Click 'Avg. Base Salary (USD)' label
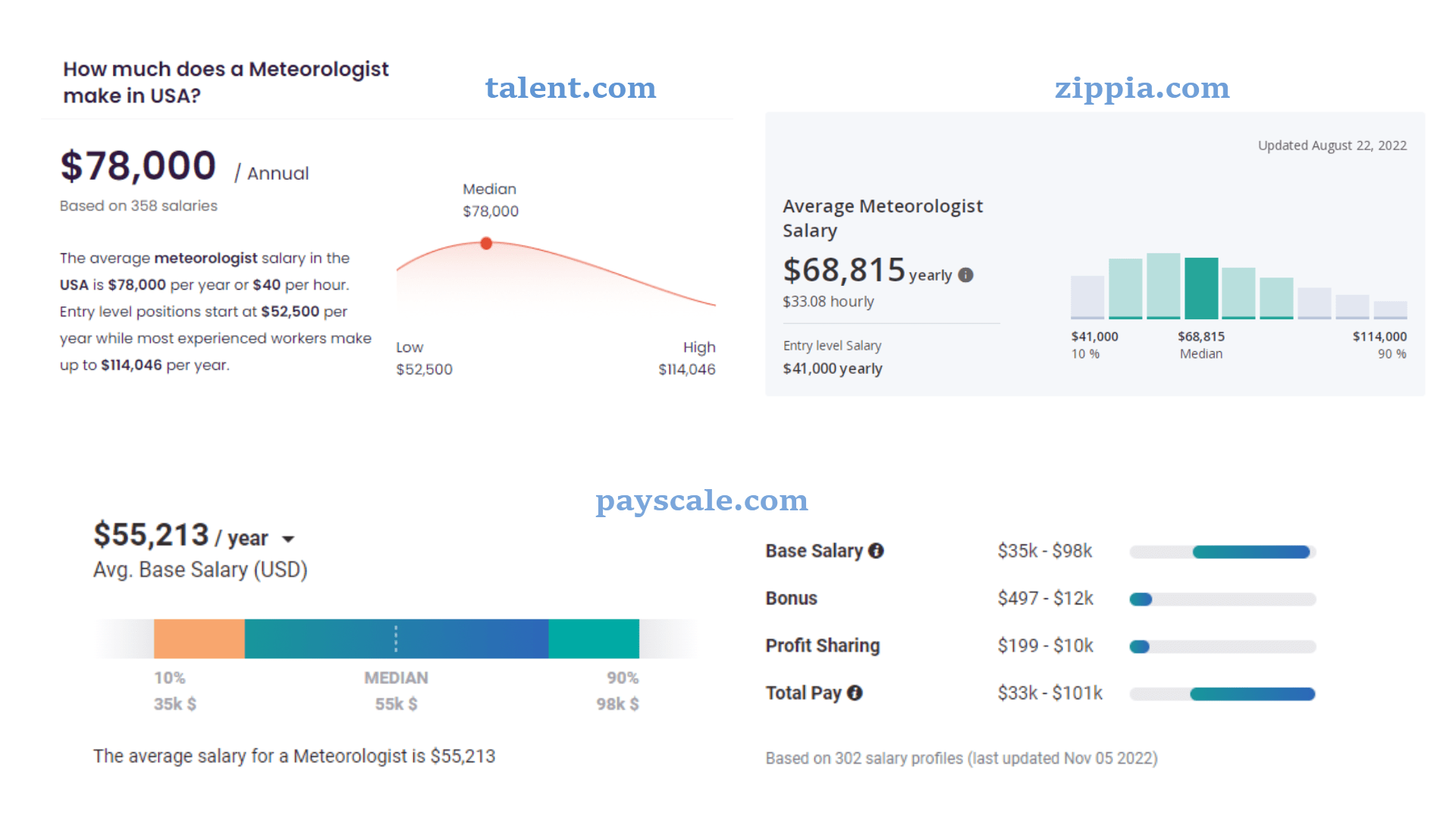 [x=200, y=570]
